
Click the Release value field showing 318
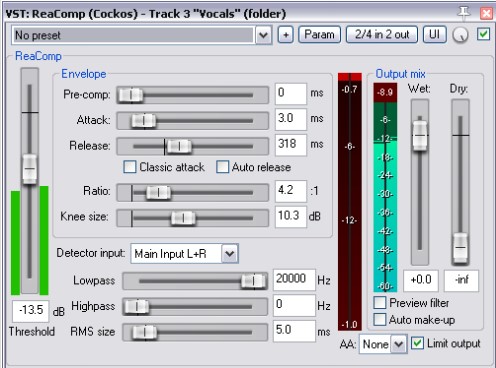pos(291,144)
